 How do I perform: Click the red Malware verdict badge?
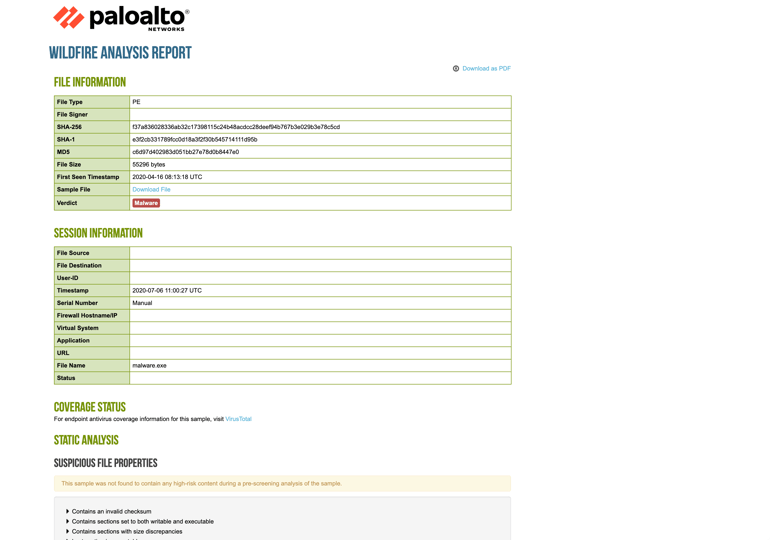pyautogui.click(x=146, y=203)
